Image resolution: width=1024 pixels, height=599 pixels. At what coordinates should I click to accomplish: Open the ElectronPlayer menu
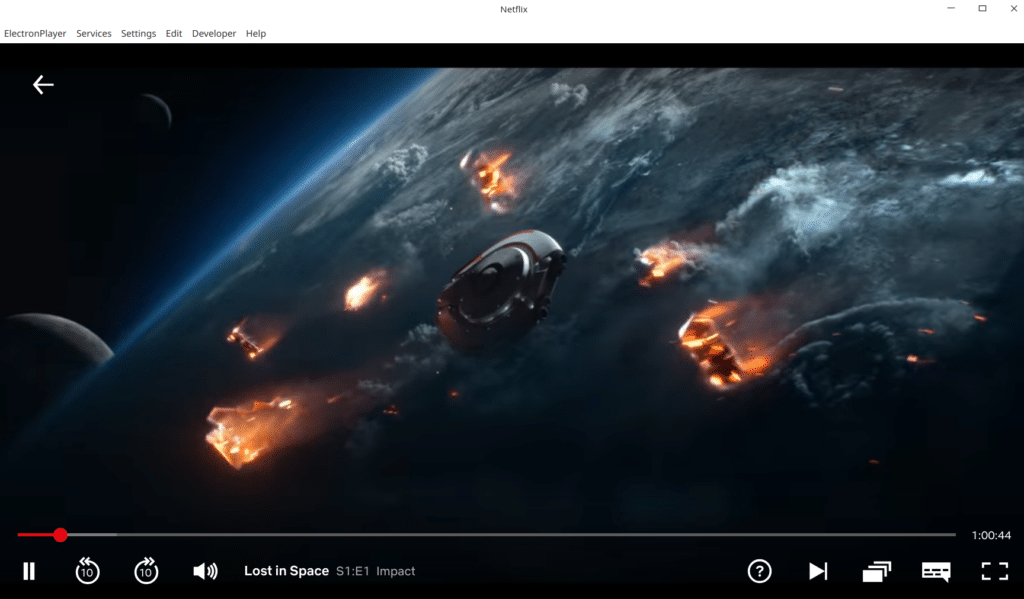(x=35, y=33)
